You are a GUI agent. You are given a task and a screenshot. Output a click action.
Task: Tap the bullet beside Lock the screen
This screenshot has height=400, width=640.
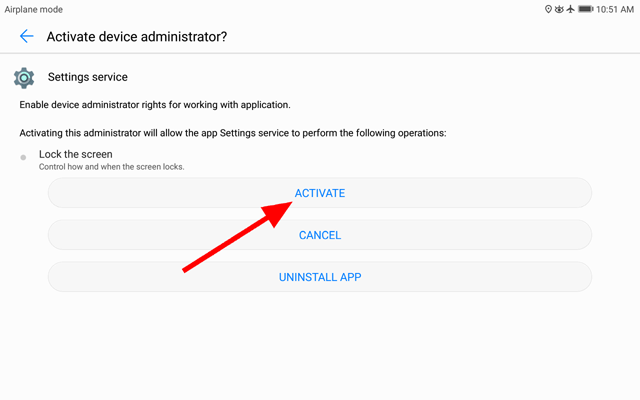23,157
